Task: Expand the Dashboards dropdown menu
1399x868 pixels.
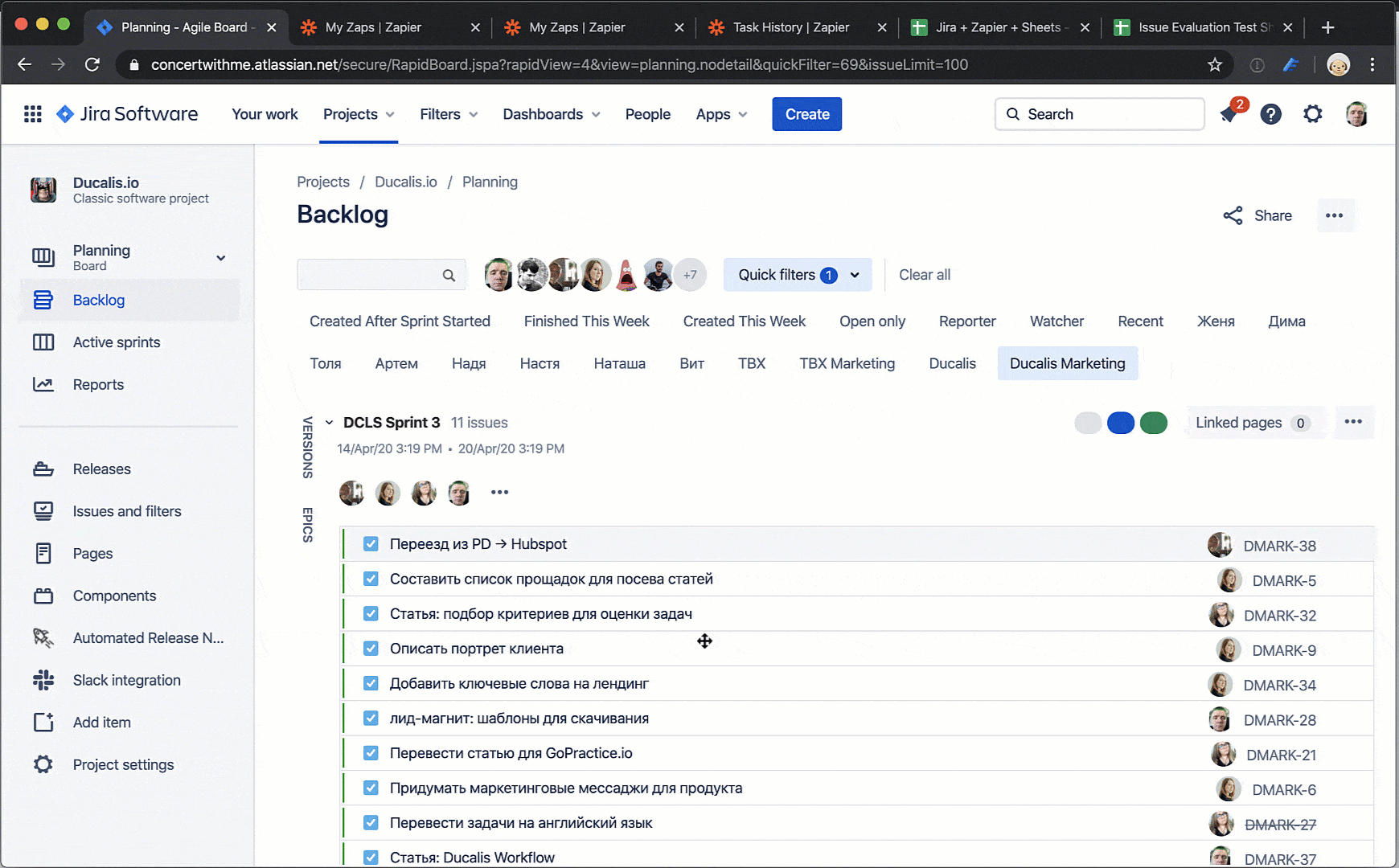Action: tap(552, 114)
